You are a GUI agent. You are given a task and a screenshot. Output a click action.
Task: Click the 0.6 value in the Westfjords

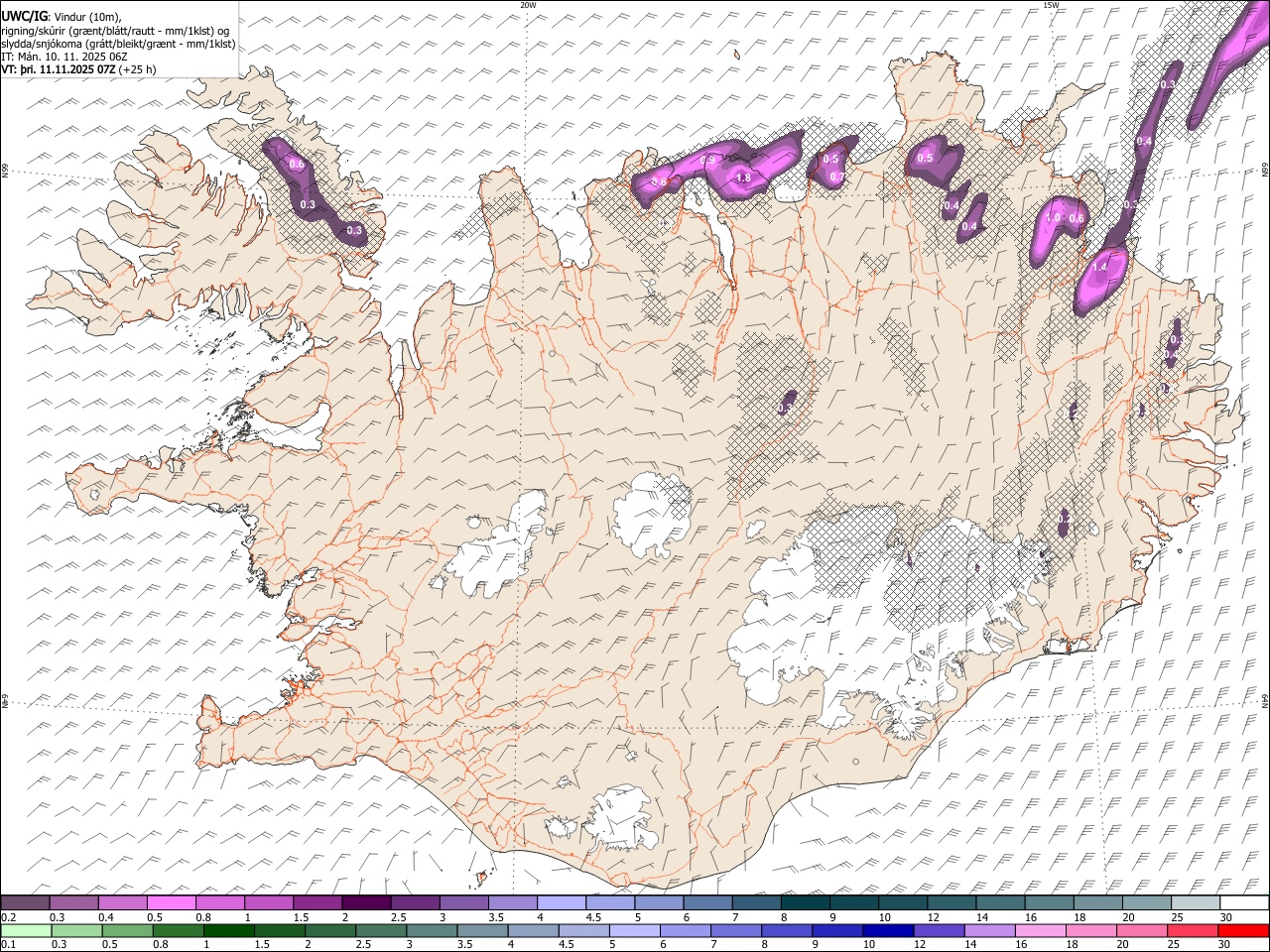coord(296,164)
